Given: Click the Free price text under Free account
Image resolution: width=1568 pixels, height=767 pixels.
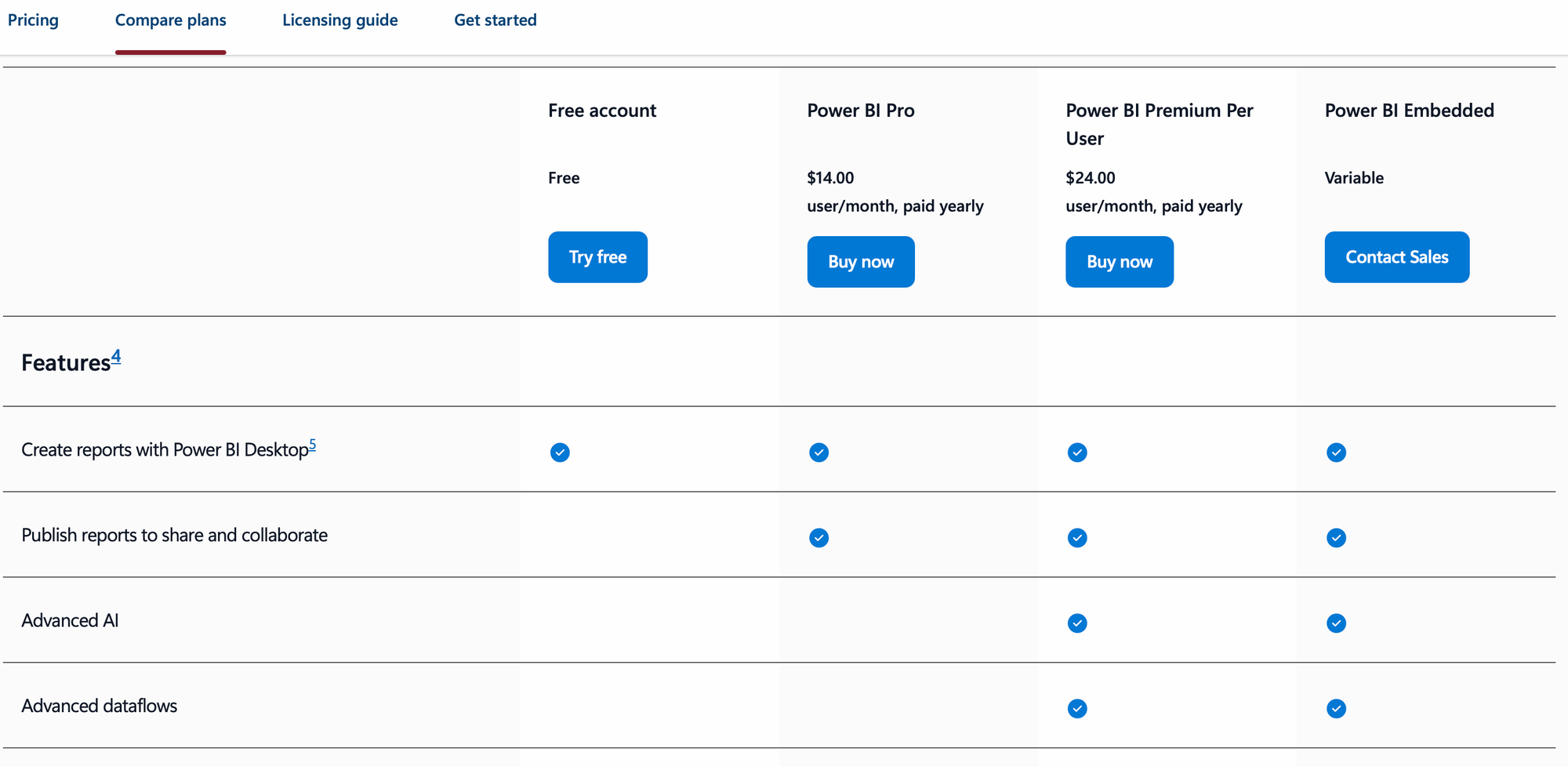Looking at the screenshot, I should [564, 178].
